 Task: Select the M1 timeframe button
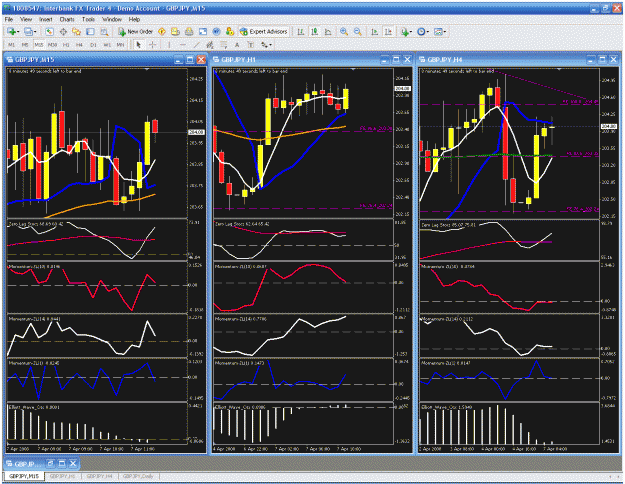pyautogui.click(x=12, y=45)
